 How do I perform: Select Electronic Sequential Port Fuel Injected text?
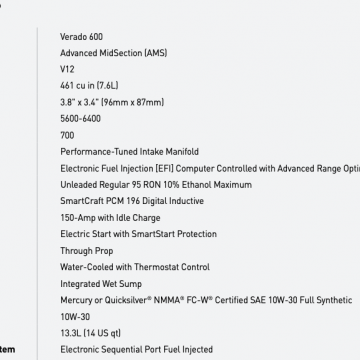136,350
